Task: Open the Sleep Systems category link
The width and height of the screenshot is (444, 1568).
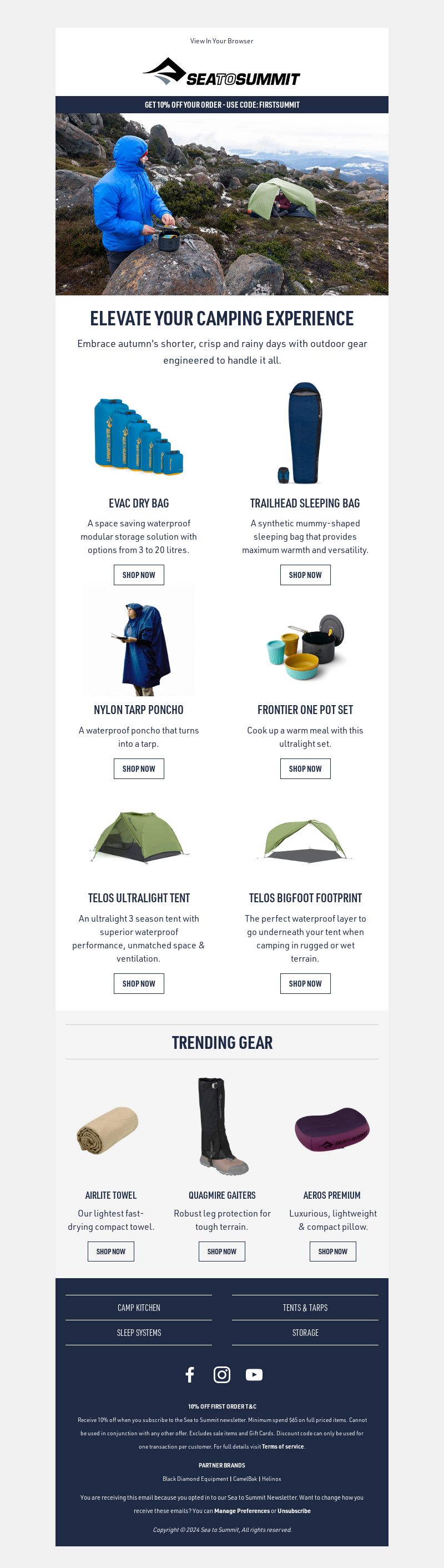Action: click(139, 1333)
